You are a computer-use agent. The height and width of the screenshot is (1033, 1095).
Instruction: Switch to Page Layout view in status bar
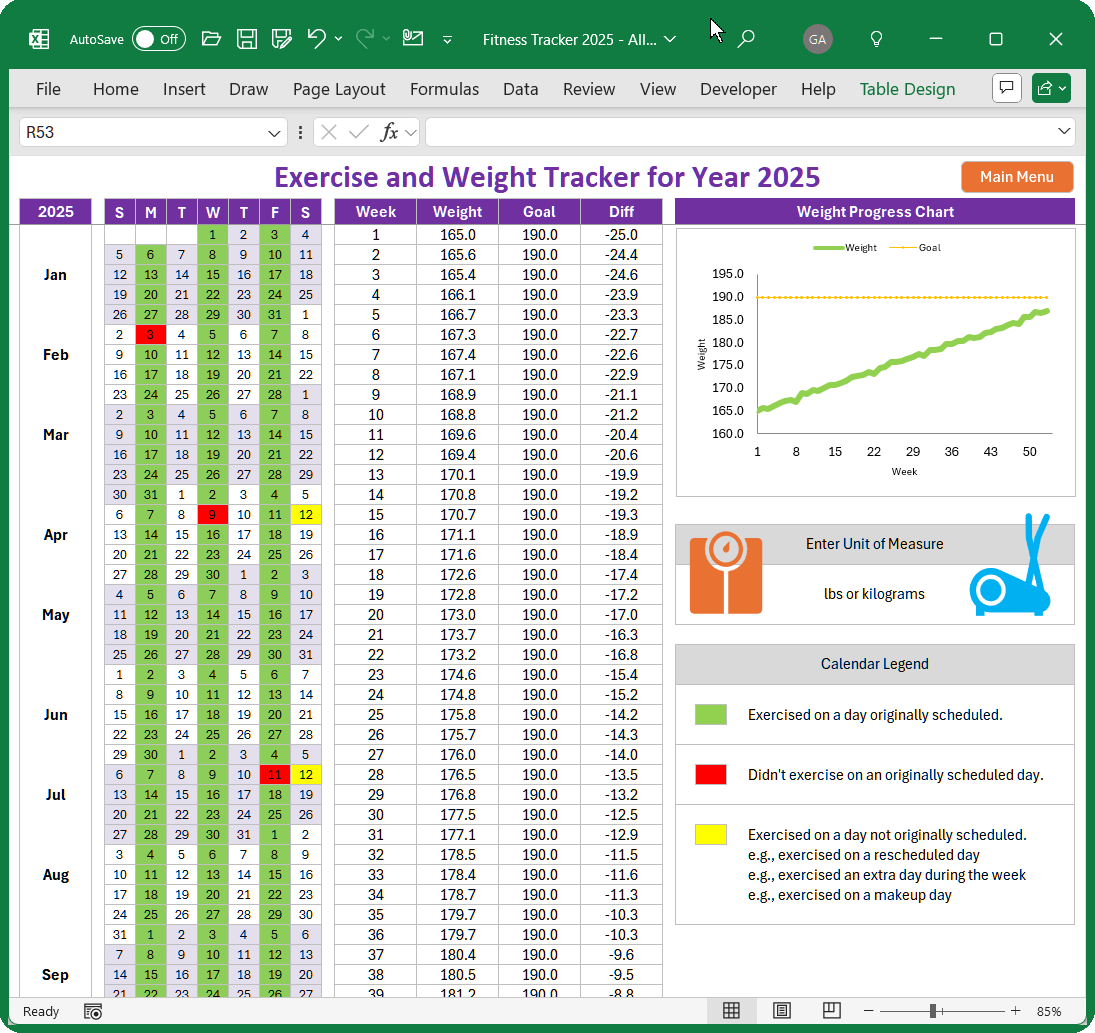(781, 1011)
